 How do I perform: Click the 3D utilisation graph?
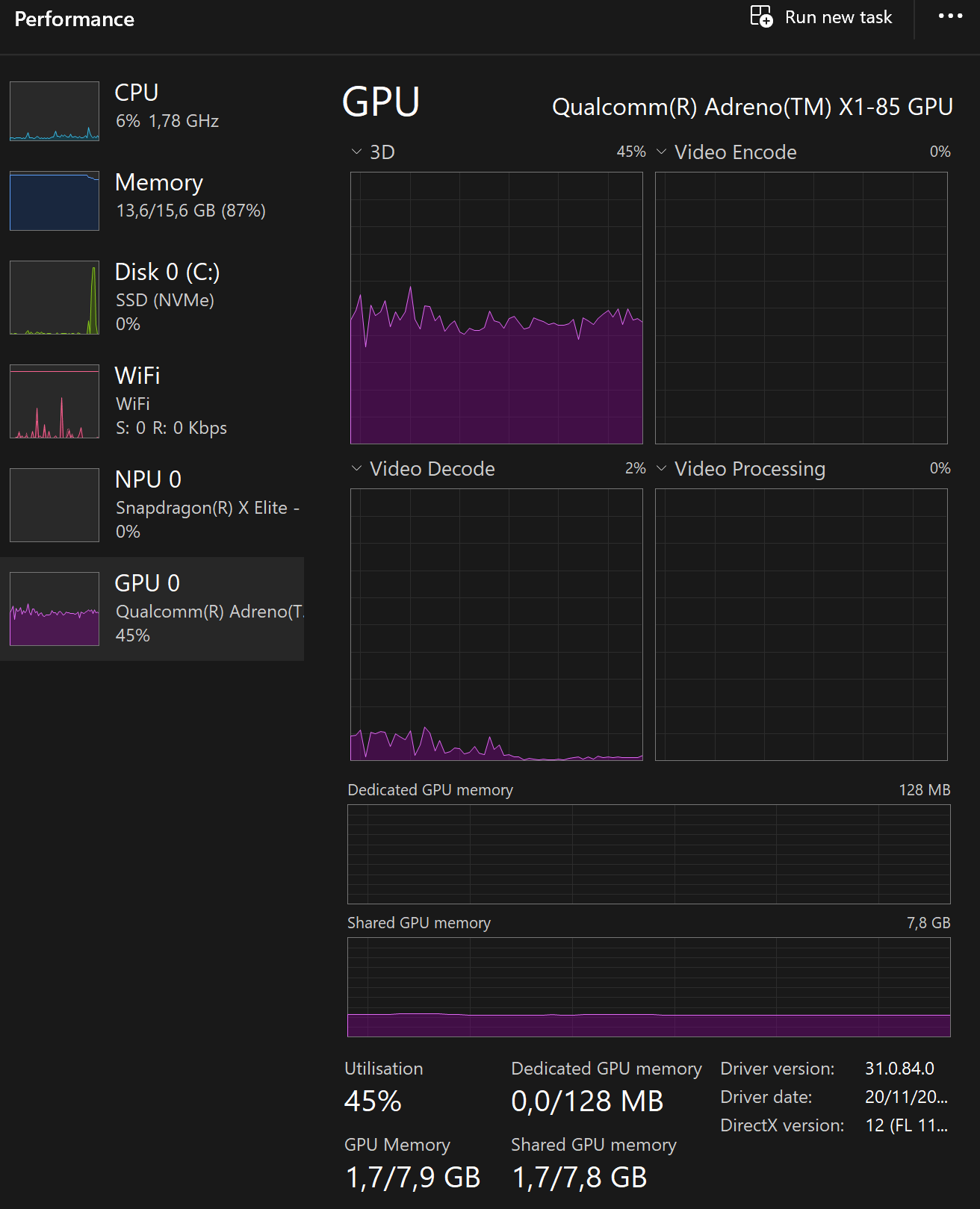pyautogui.click(x=496, y=308)
